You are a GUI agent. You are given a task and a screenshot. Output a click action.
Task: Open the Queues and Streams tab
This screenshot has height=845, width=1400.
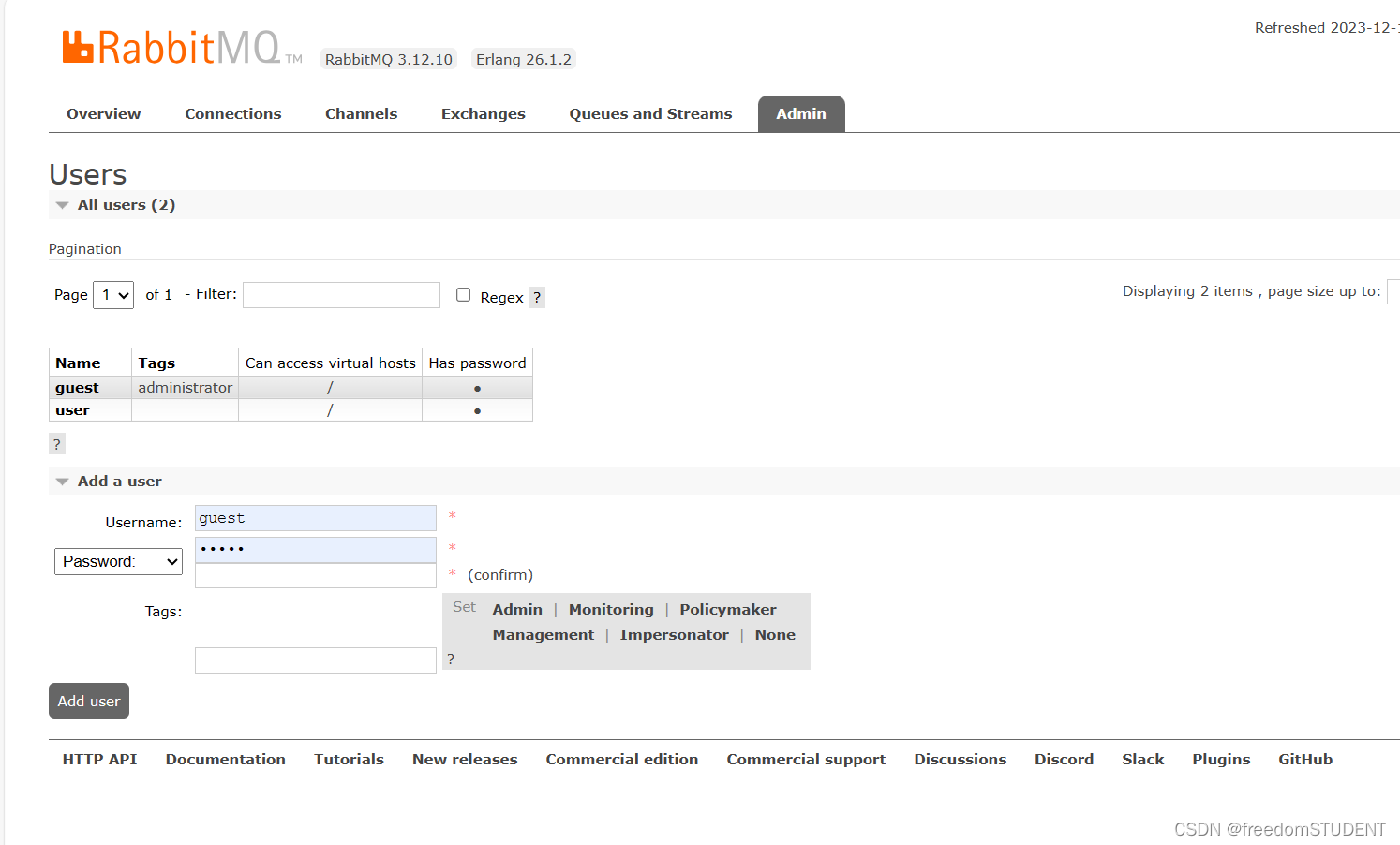[650, 113]
